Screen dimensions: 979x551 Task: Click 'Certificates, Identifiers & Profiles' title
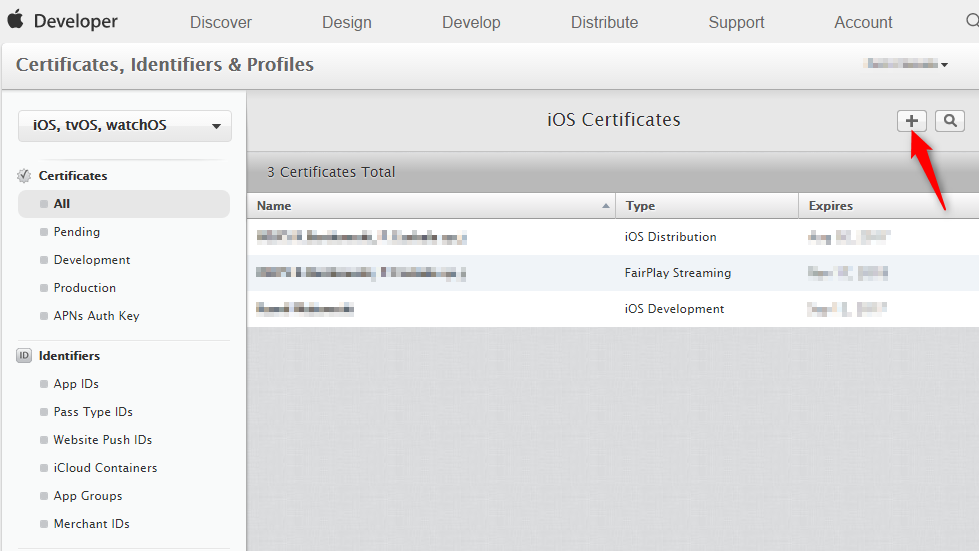165,64
